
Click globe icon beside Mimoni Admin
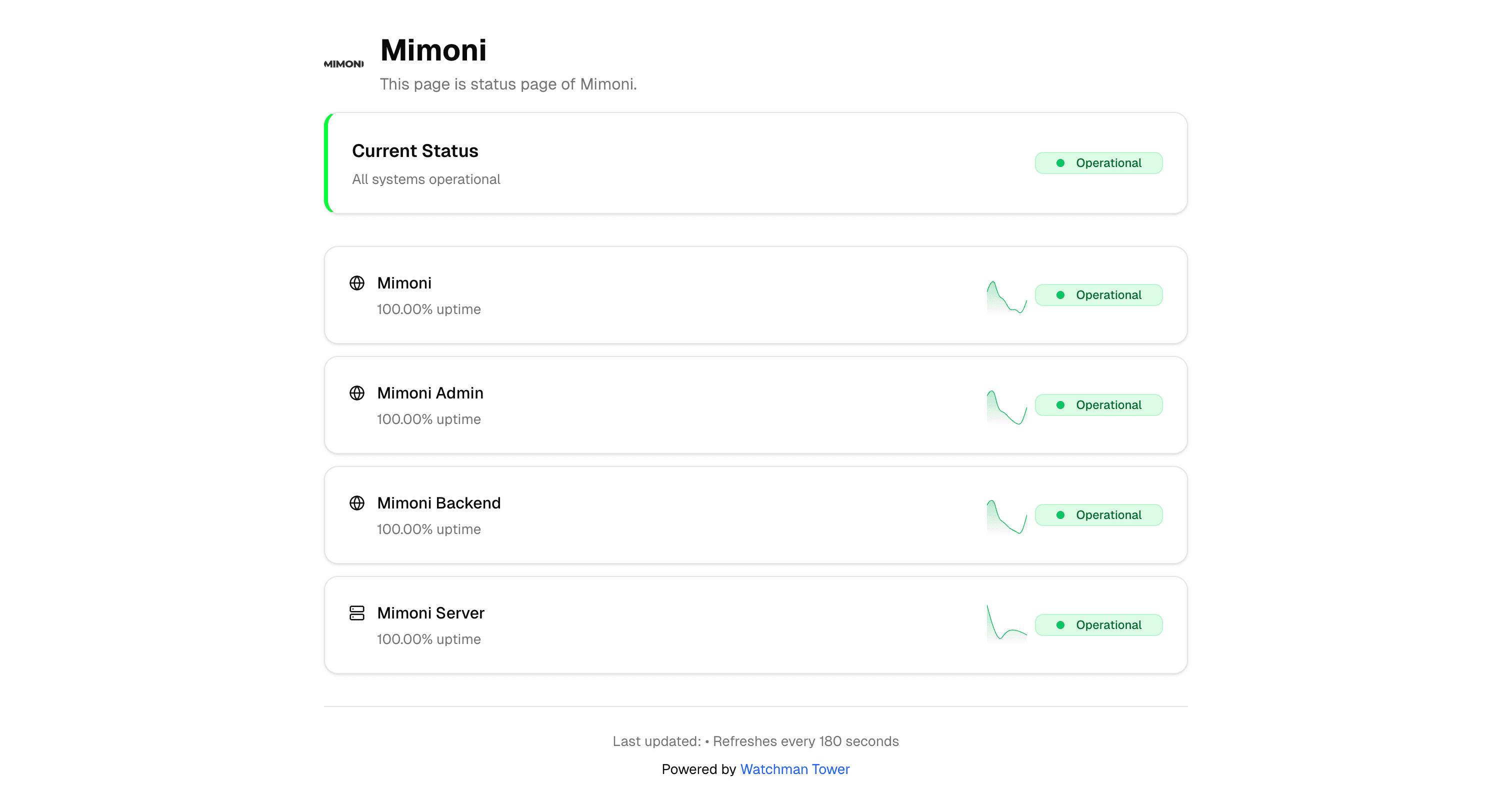coord(357,392)
